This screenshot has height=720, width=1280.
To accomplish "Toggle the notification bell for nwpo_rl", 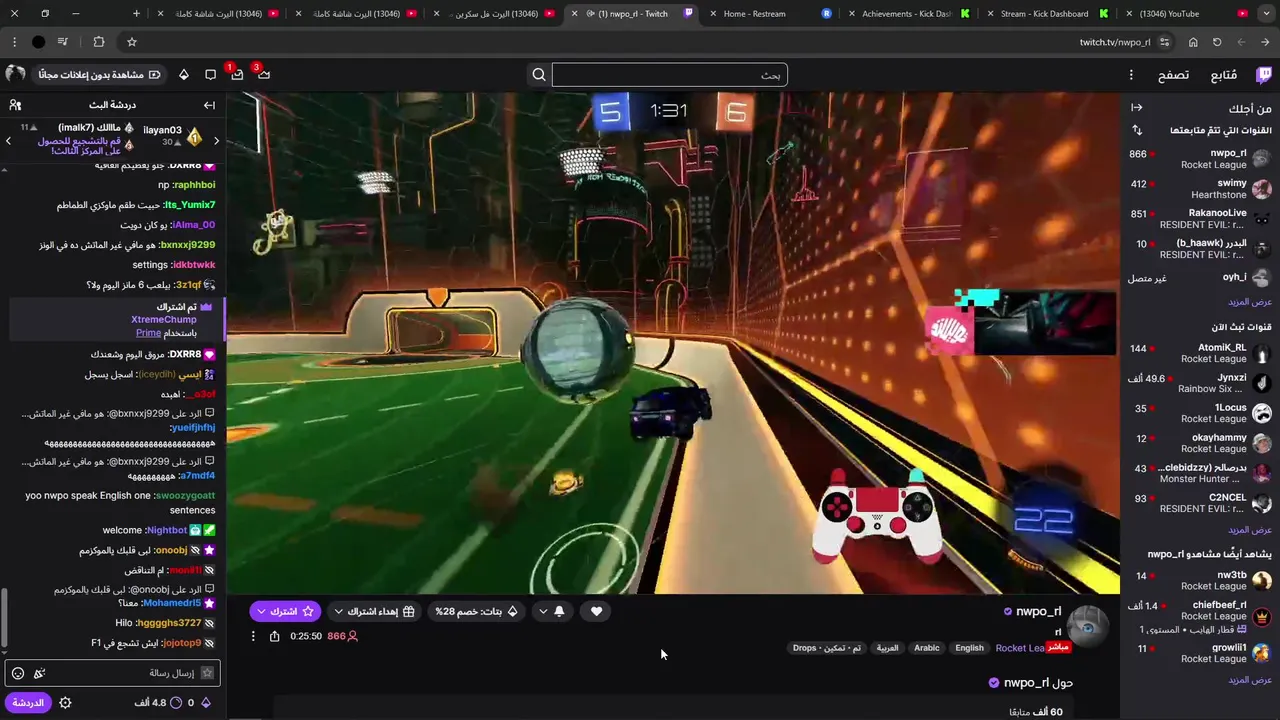I will (559, 611).
